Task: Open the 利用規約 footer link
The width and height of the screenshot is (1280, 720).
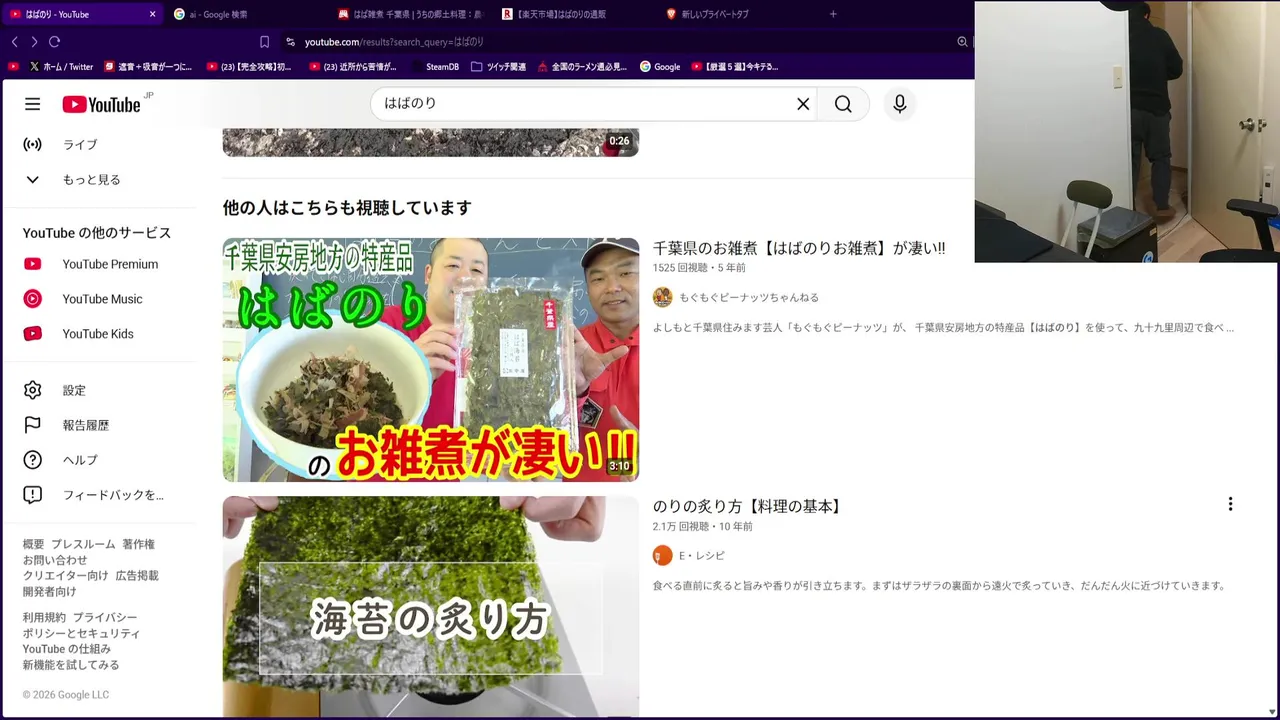Action: (x=44, y=618)
